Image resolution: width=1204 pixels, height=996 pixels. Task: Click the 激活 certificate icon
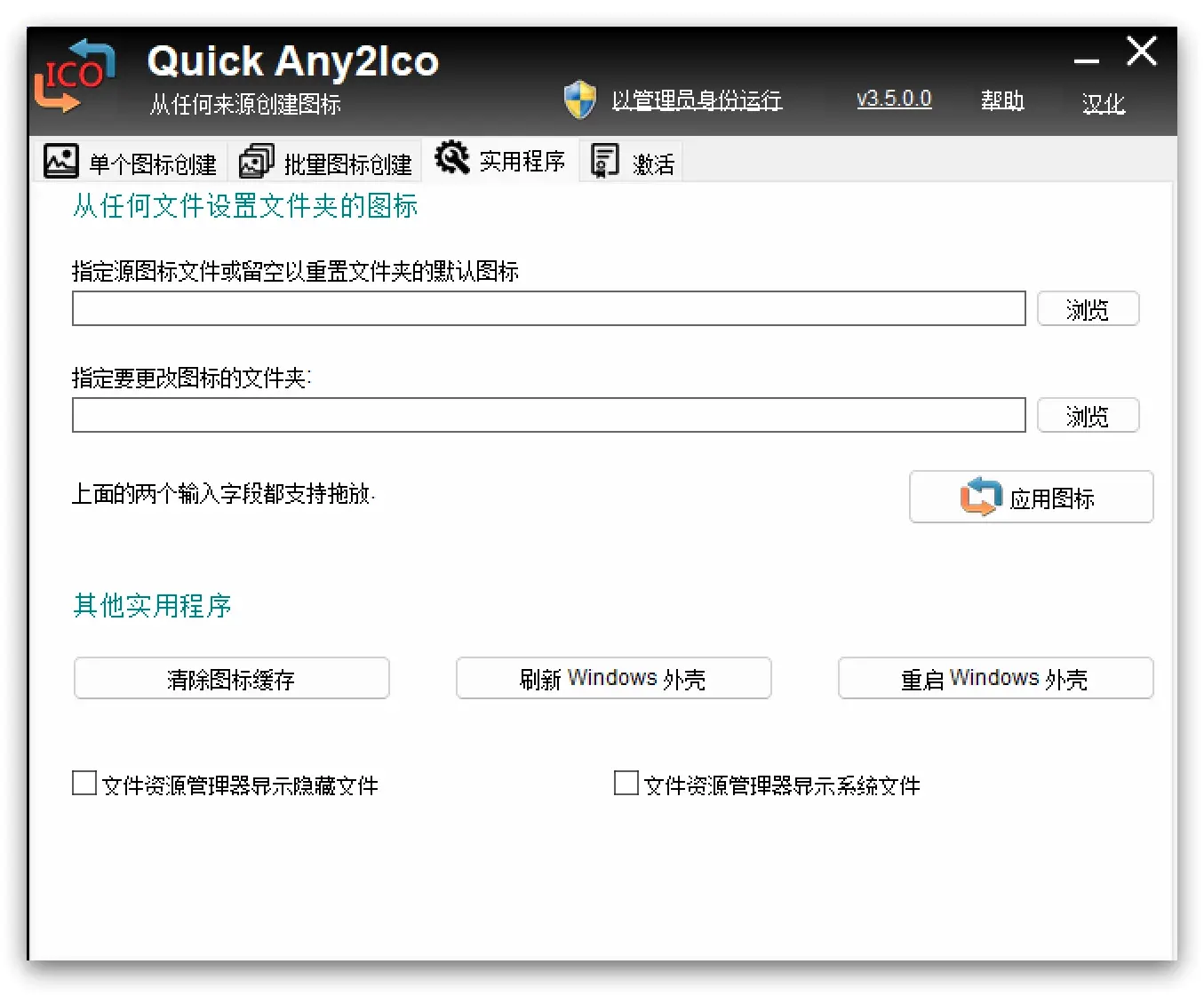pyautogui.click(x=605, y=162)
